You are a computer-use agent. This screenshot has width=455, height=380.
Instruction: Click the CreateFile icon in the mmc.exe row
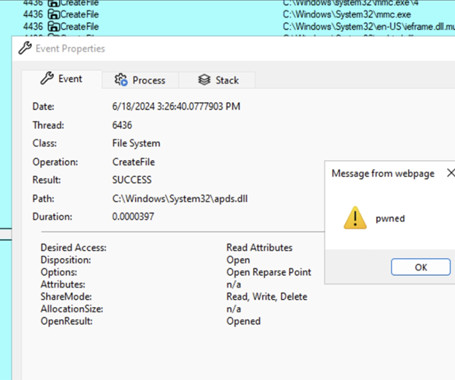click(x=53, y=14)
